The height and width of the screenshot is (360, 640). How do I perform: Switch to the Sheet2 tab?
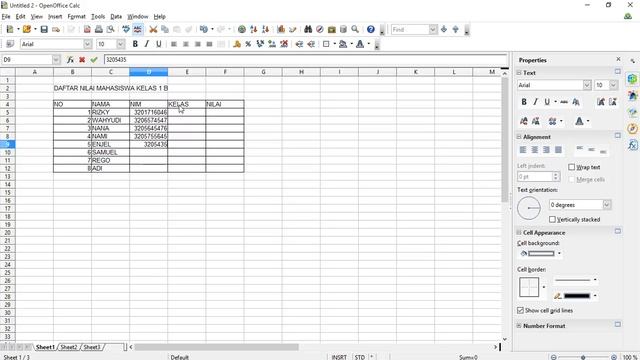69,347
